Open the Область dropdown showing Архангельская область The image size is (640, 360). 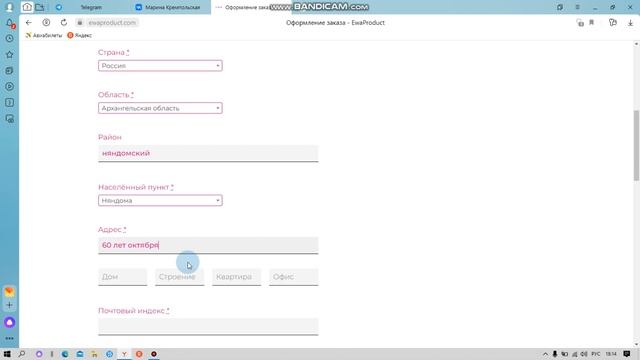click(160, 108)
